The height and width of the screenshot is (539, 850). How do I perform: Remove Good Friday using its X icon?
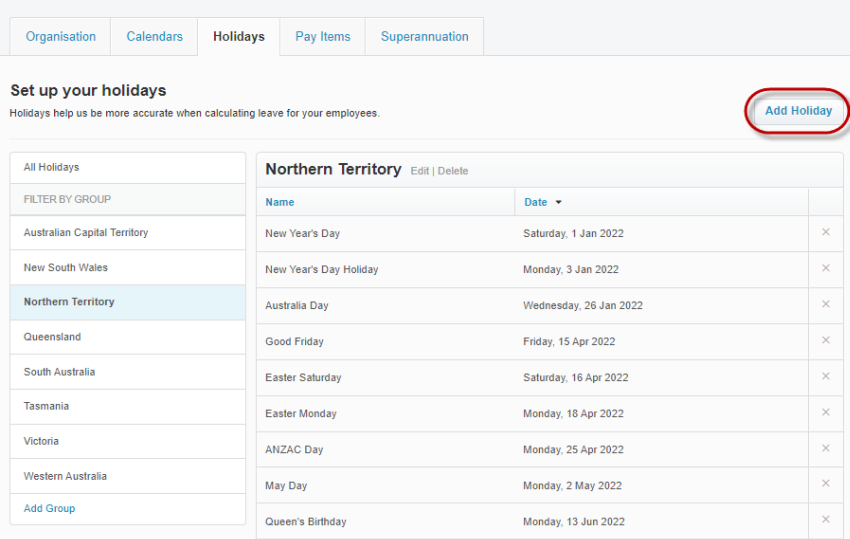[x=825, y=340]
